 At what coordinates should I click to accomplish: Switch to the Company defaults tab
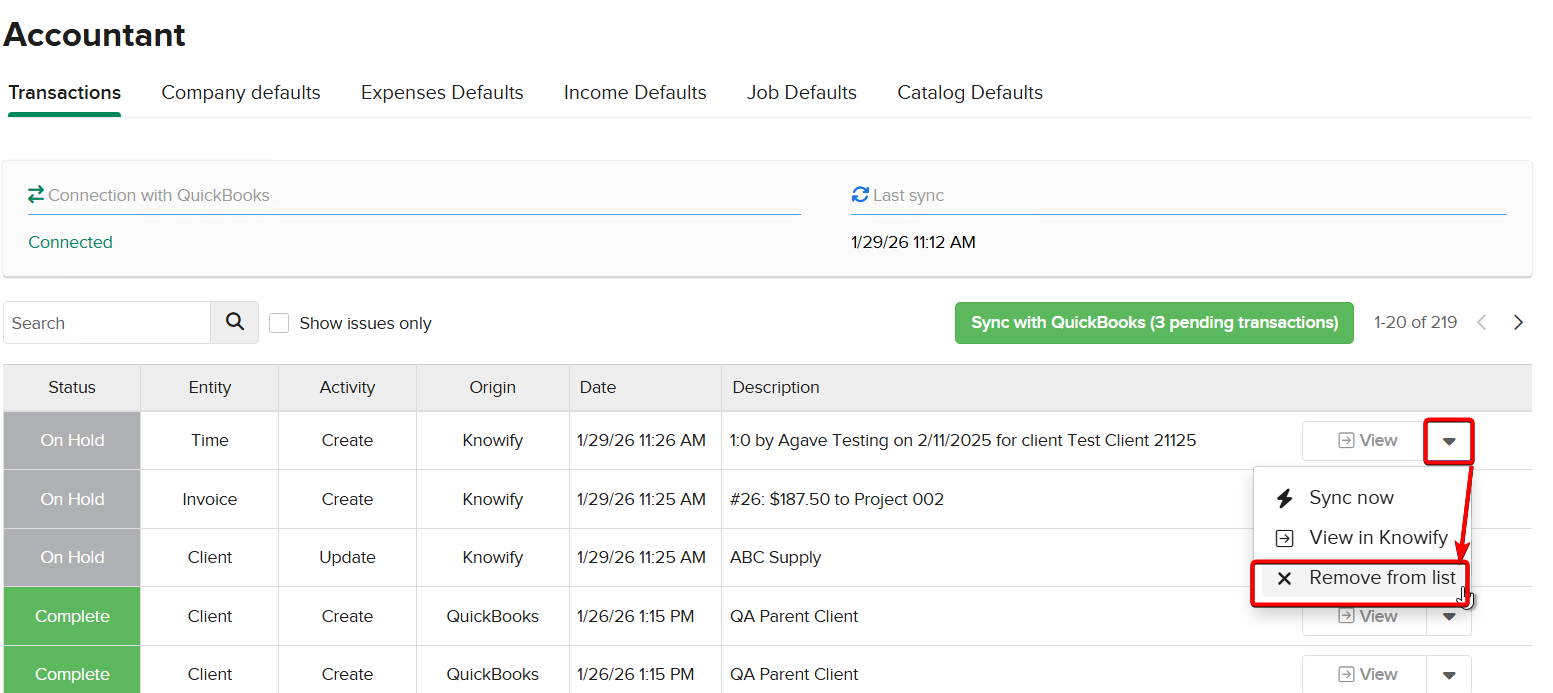(241, 93)
